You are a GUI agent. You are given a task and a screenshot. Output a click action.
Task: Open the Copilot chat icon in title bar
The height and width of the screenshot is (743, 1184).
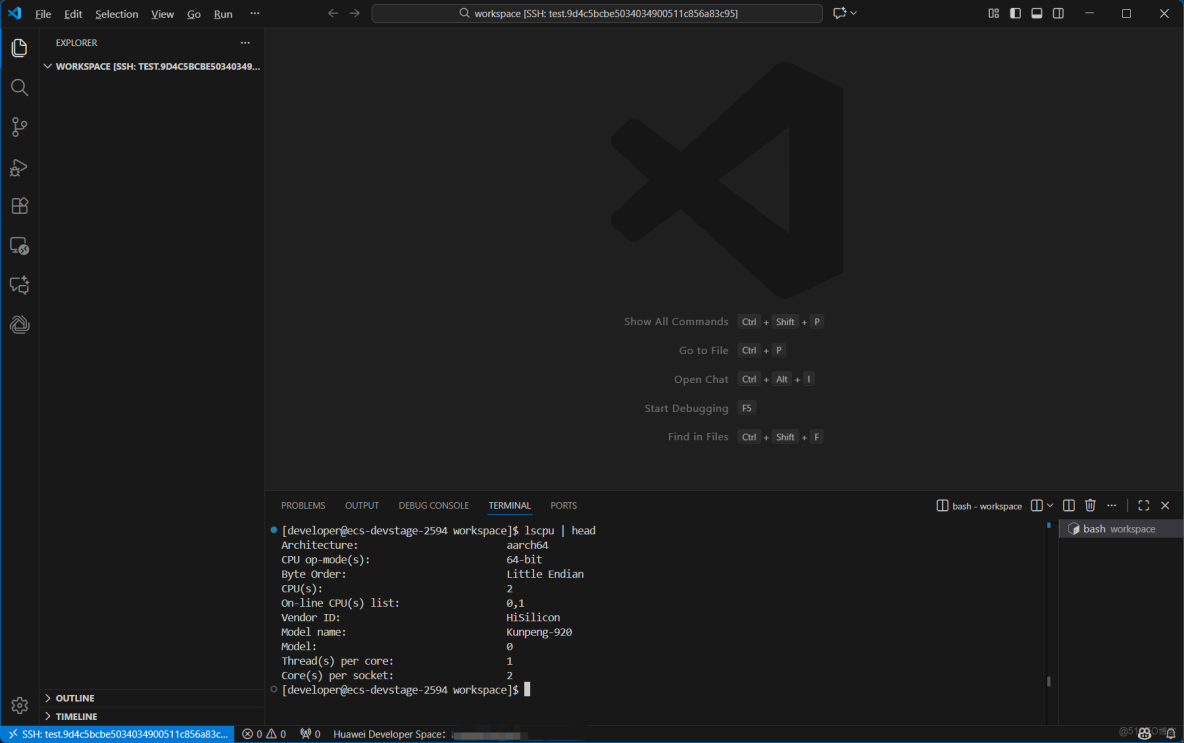839,13
